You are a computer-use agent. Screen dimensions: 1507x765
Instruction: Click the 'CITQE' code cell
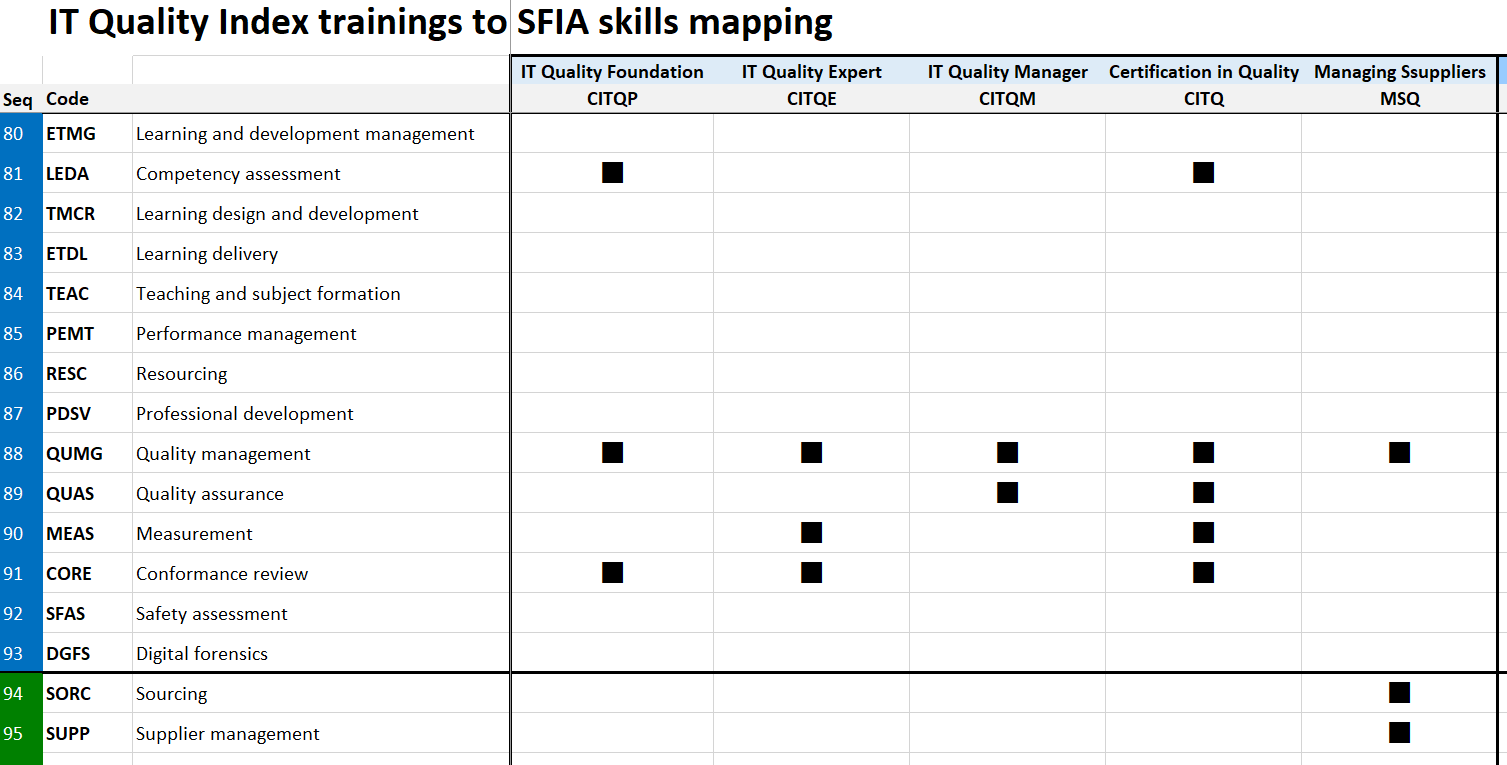click(x=812, y=99)
